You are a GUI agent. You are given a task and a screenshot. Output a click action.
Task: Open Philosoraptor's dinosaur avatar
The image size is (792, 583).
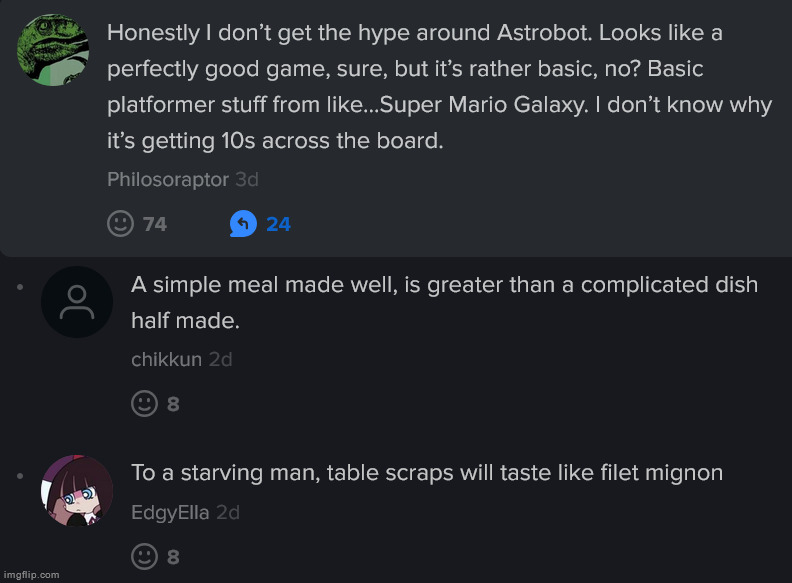tap(54, 50)
